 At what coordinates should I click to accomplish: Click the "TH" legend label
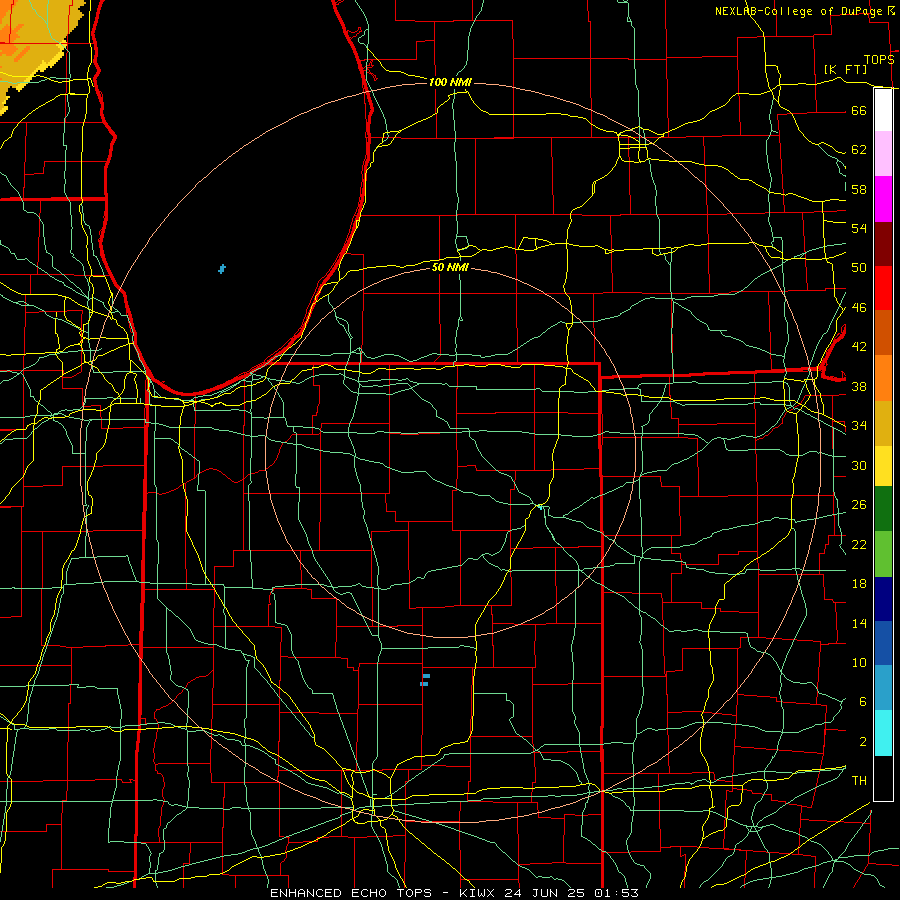point(859,781)
